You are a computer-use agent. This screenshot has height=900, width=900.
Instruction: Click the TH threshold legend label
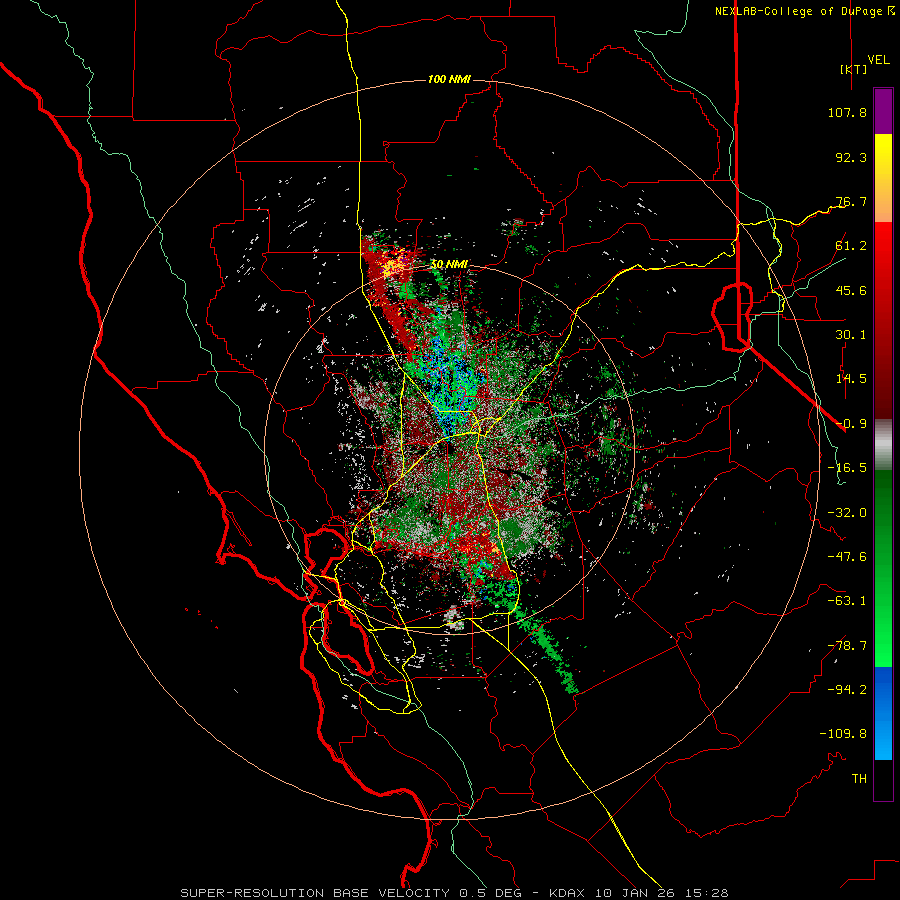pos(859,779)
